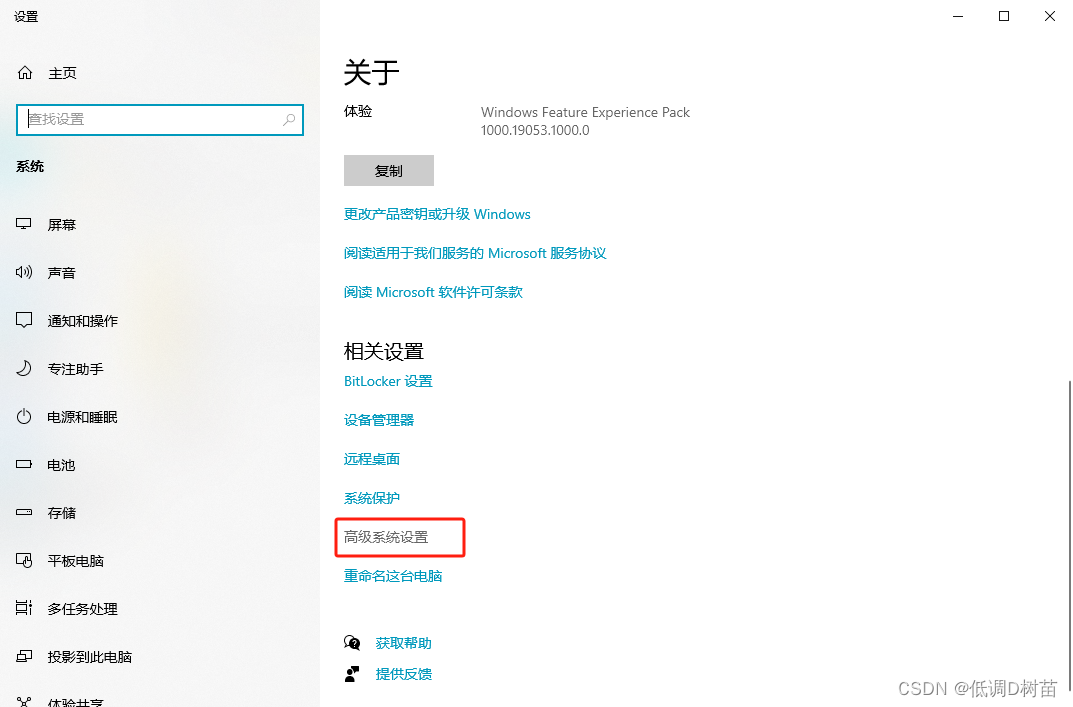Image resolution: width=1073 pixels, height=707 pixels.
Task: Open 更改产品密钥或升级 Windows link
Action: [437, 214]
